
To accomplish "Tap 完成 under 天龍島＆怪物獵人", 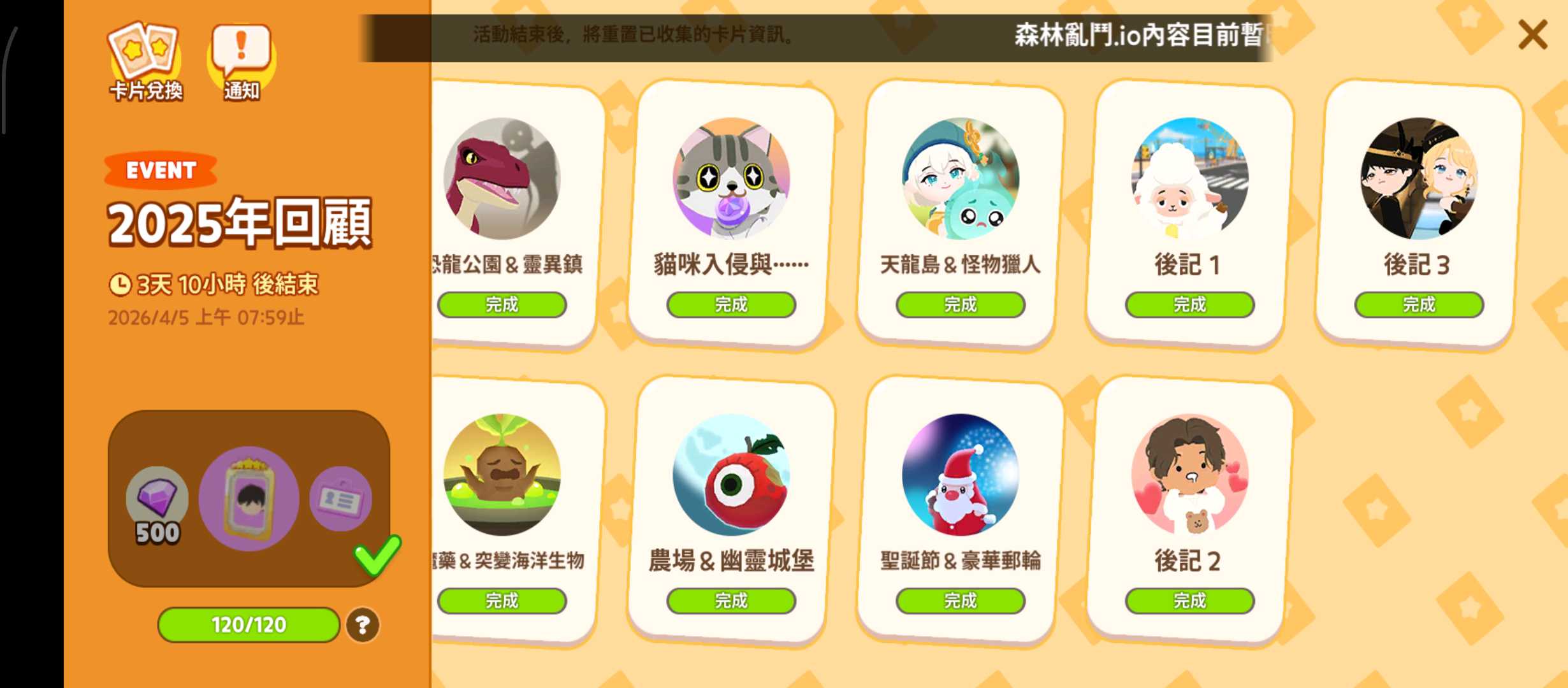I will 961,305.
